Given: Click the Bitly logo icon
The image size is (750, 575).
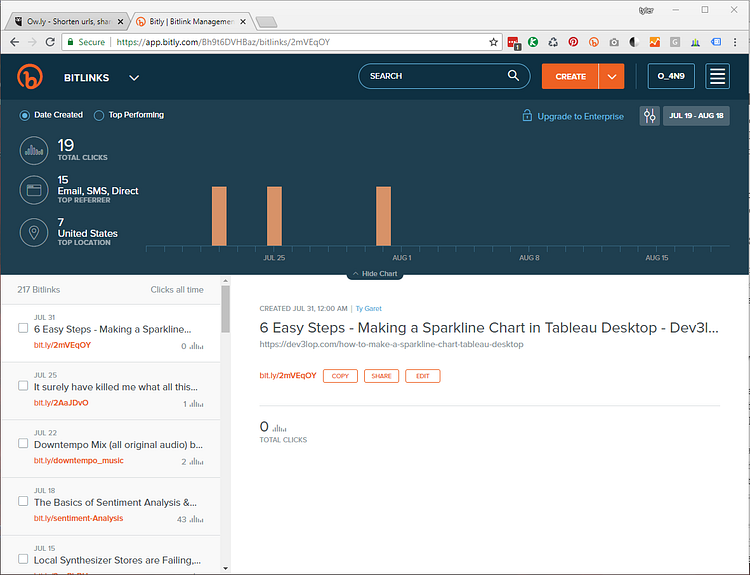Looking at the screenshot, I should pyautogui.click(x=30, y=77).
